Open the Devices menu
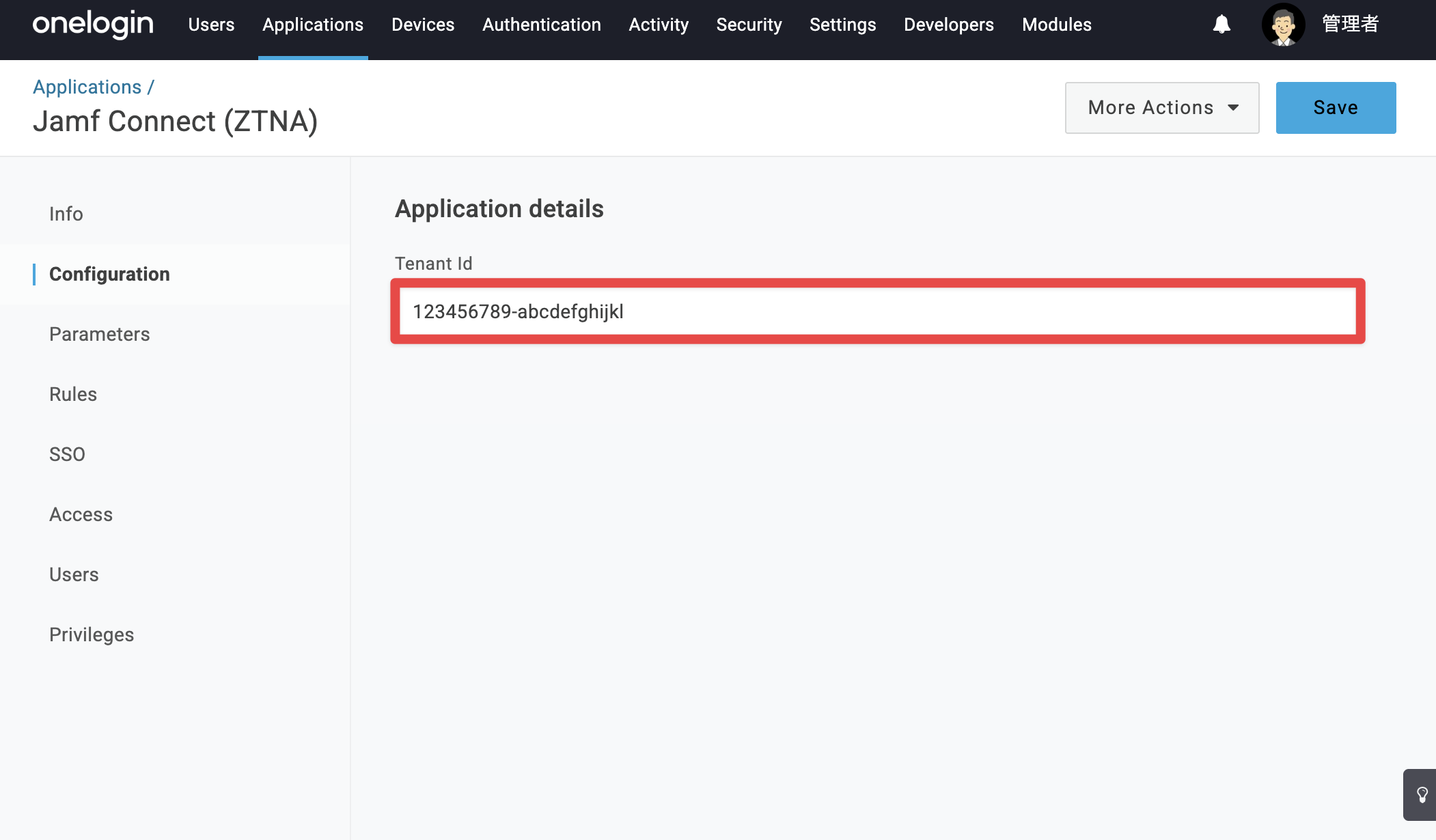The height and width of the screenshot is (840, 1436). [x=423, y=25]
